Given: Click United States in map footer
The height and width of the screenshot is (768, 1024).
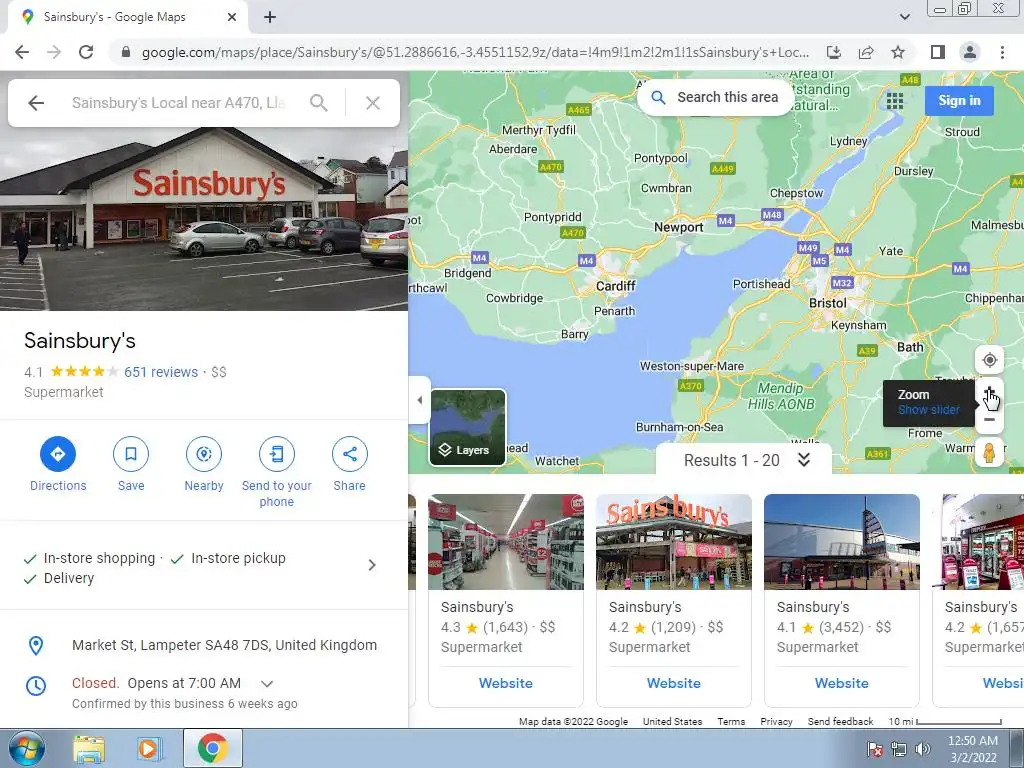Looking at the screenshot, I should (x=672, y=722).
